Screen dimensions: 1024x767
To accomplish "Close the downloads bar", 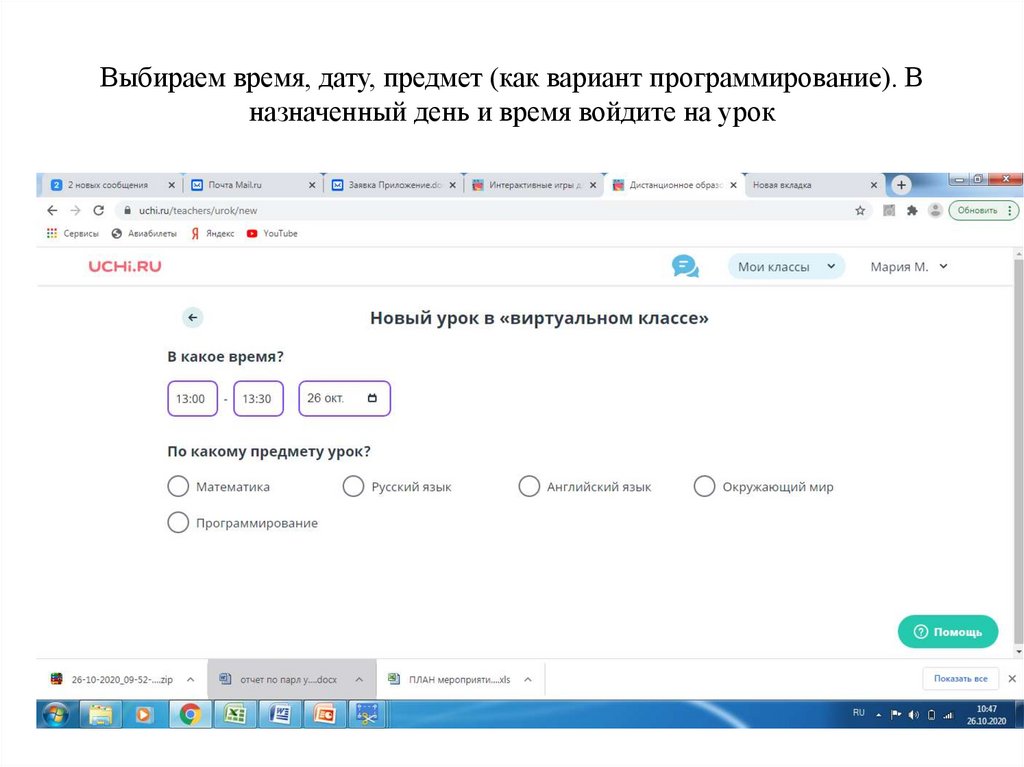I will (1012, 678).
